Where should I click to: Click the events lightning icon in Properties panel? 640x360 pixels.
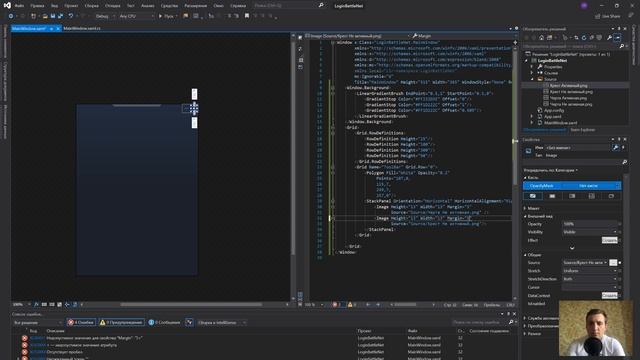coord(623,147)
